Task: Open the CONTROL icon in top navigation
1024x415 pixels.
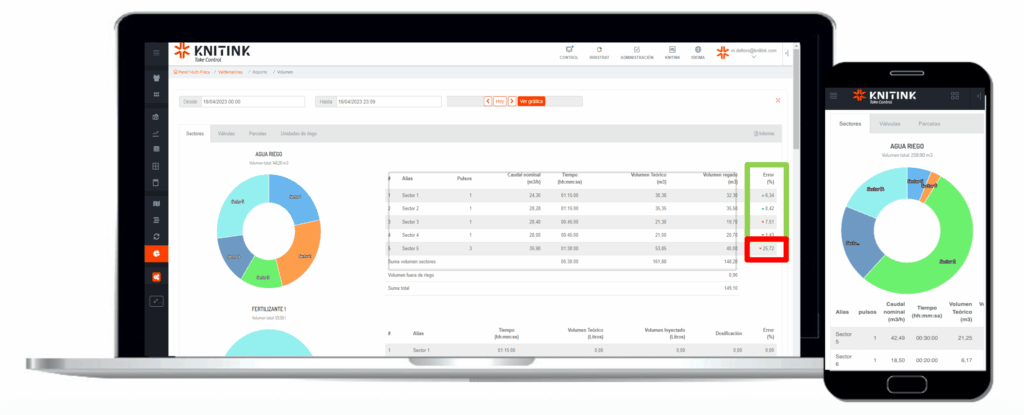Action: coord(569,52)
